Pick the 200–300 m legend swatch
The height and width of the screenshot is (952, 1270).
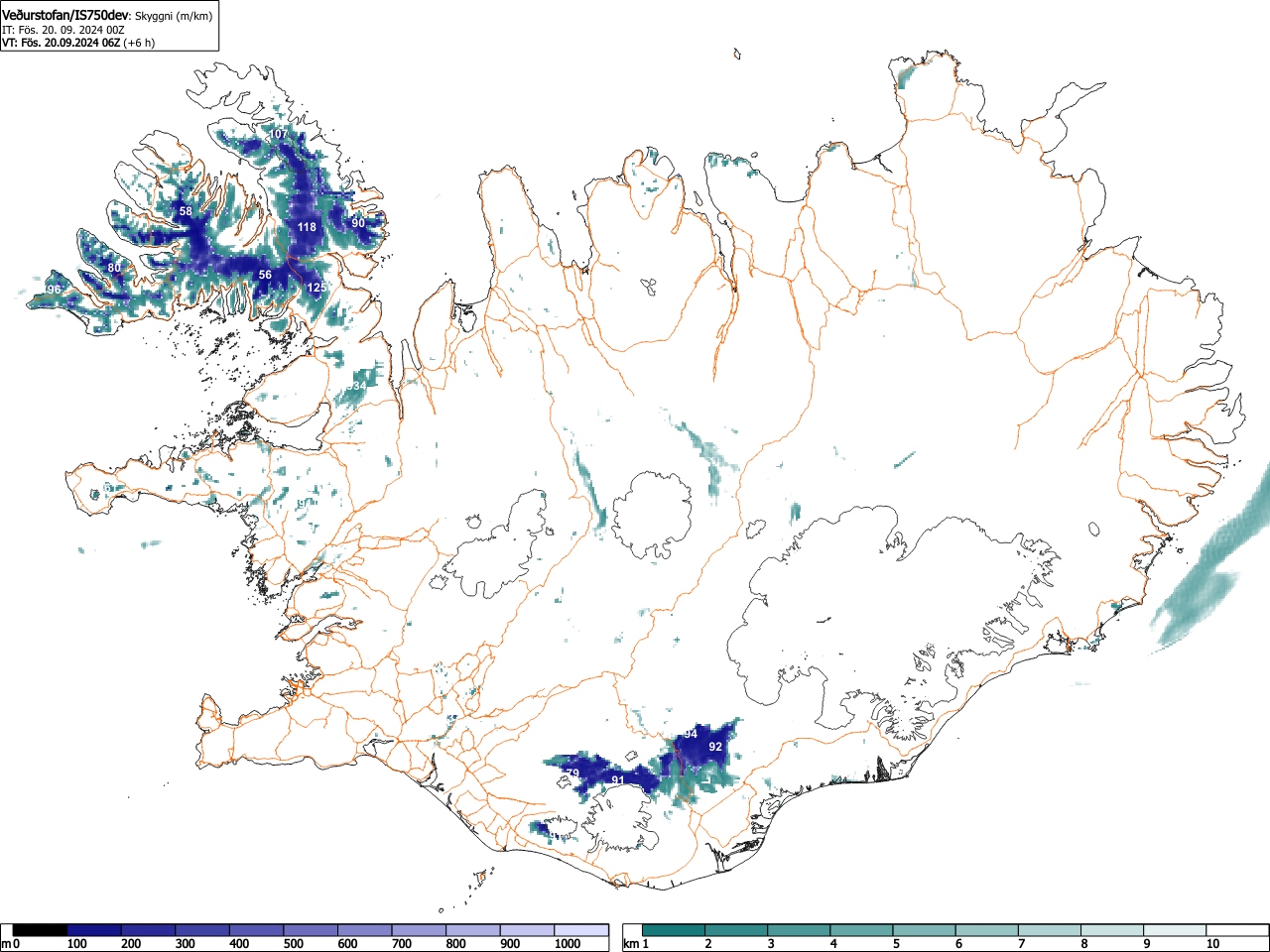point(149,930)
